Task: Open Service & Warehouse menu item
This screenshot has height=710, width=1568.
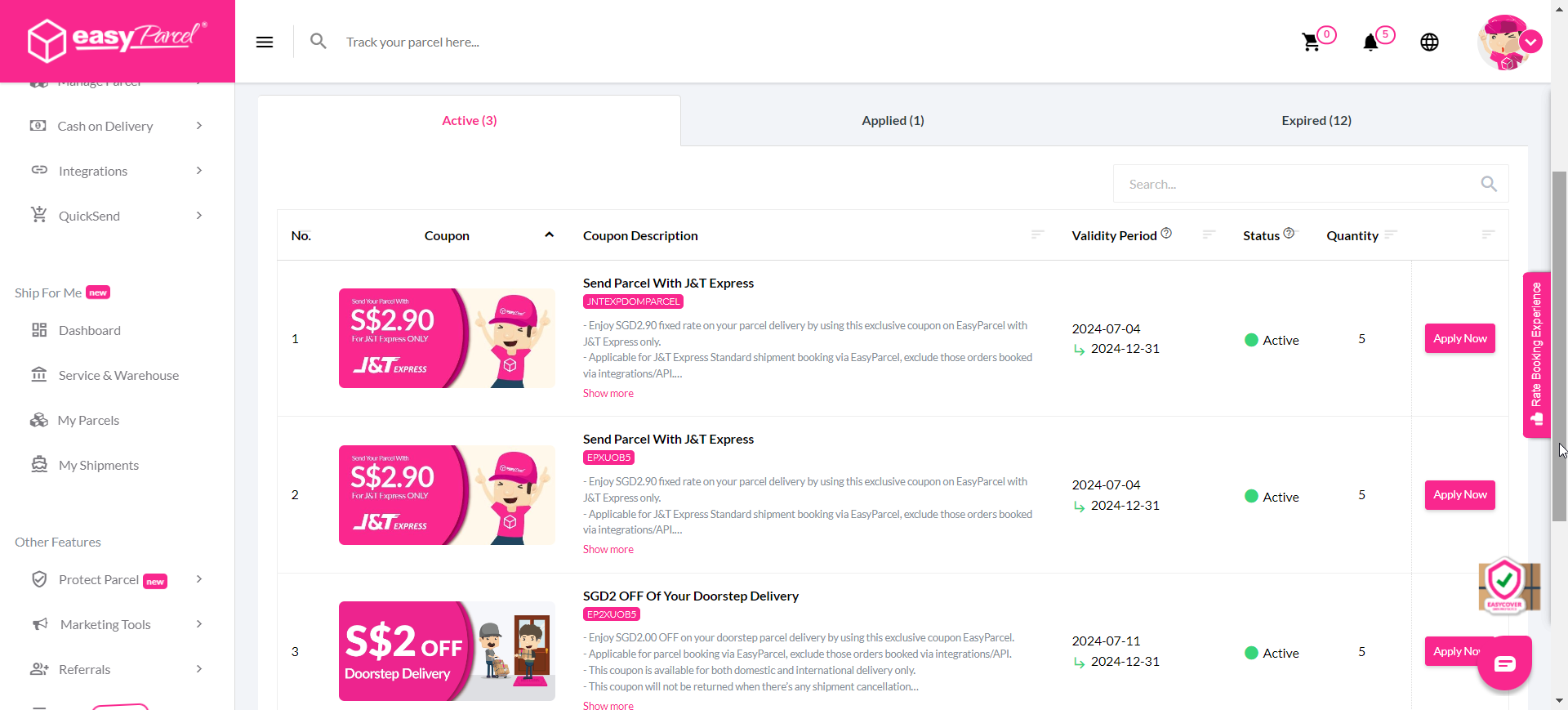Action: (118, 375)
